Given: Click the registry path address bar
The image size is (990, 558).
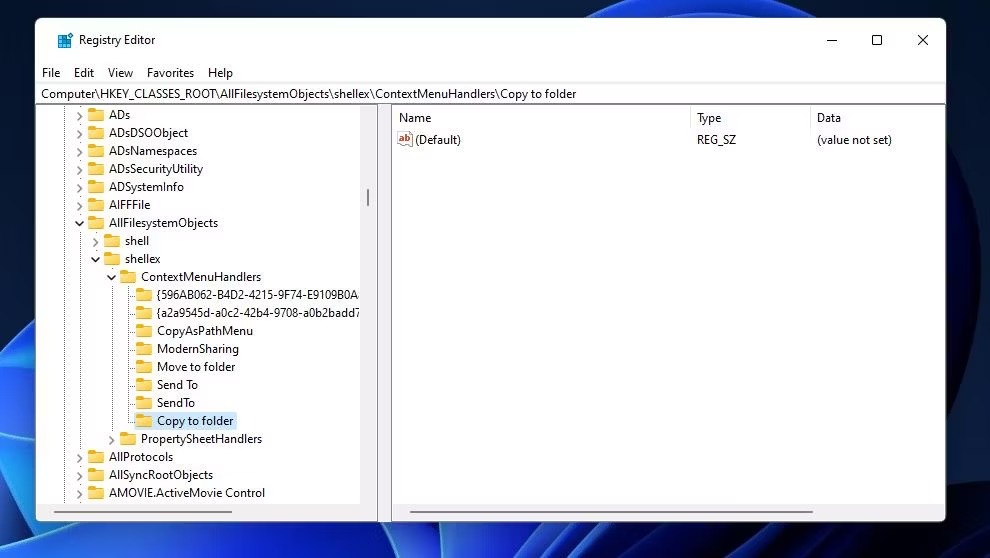Looking at the screenshot, I should click(491, 94).
